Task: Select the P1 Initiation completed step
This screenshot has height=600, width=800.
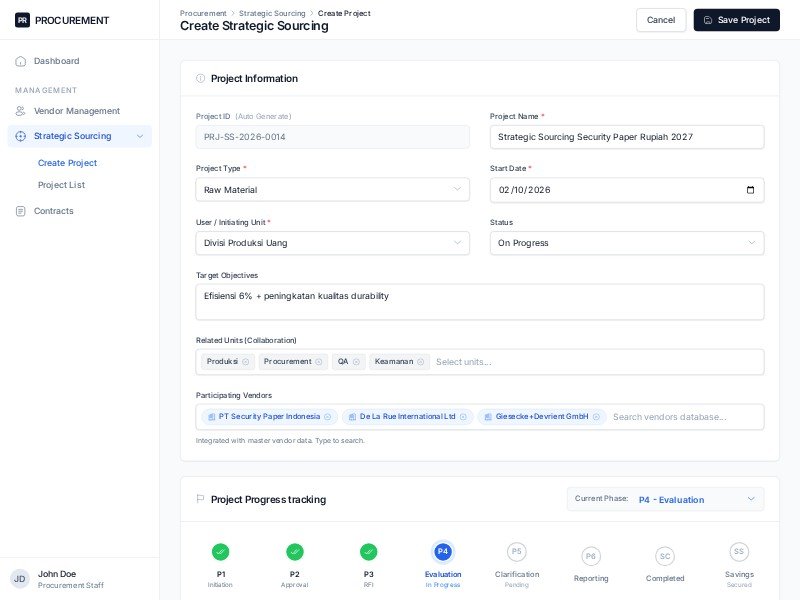Action: (221, 552)
